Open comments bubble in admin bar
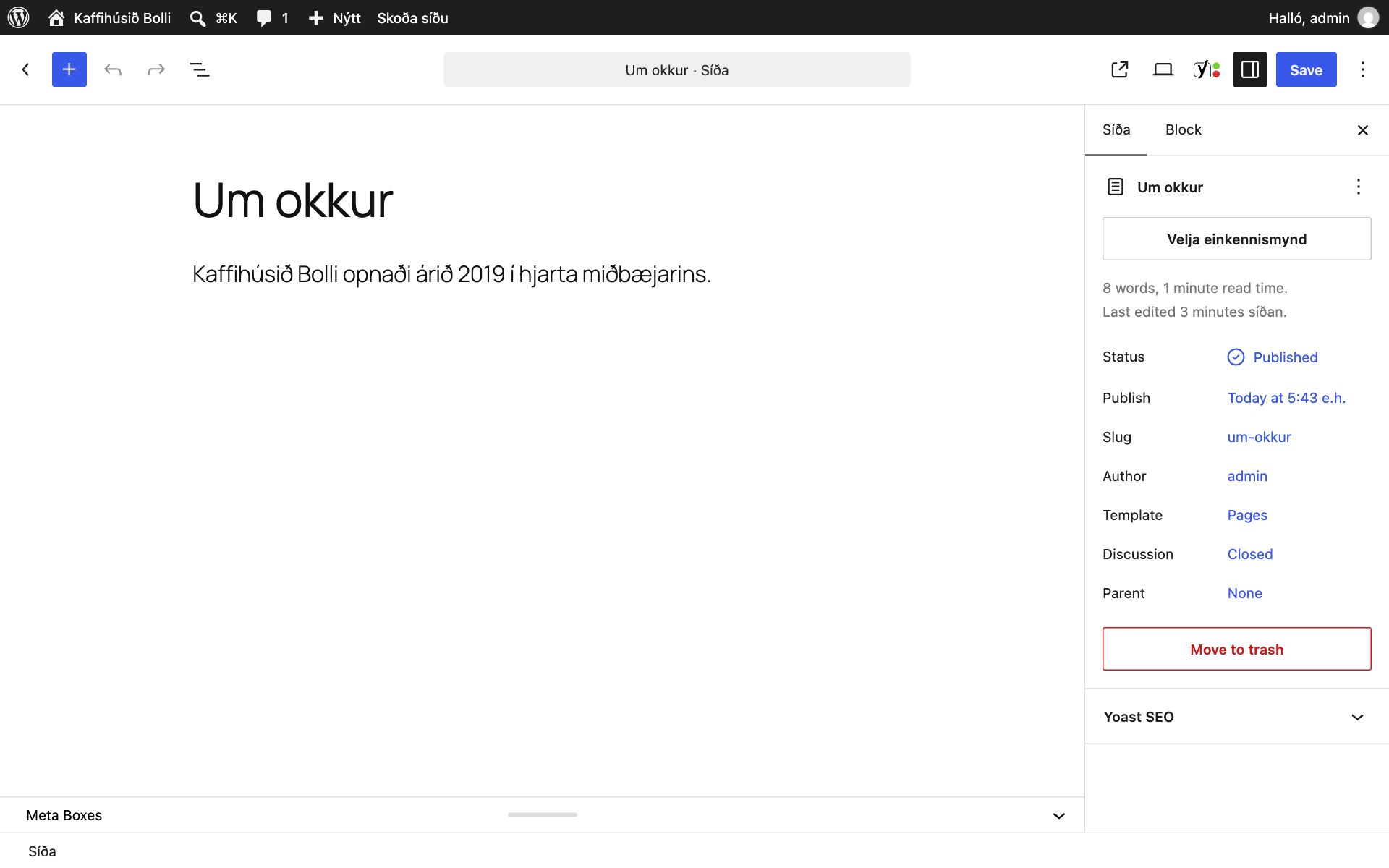 264,18
